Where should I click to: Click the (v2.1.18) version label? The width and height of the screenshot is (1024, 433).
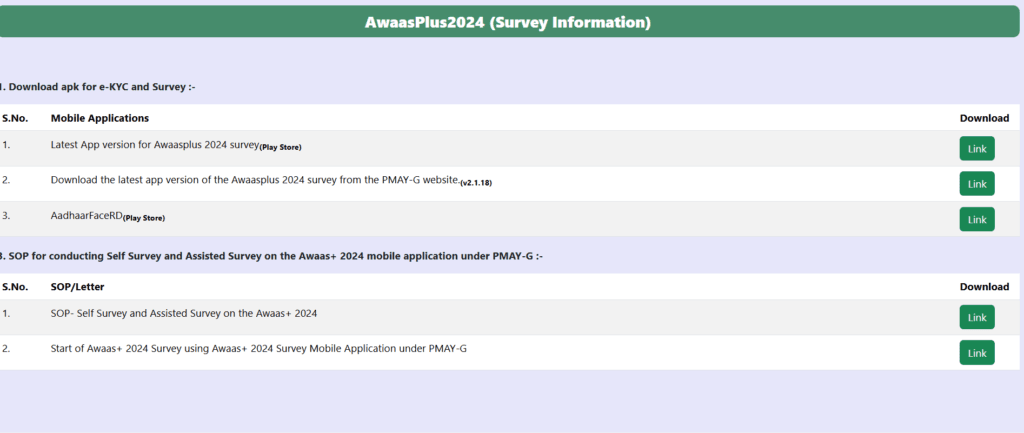(x=476, y=184)
